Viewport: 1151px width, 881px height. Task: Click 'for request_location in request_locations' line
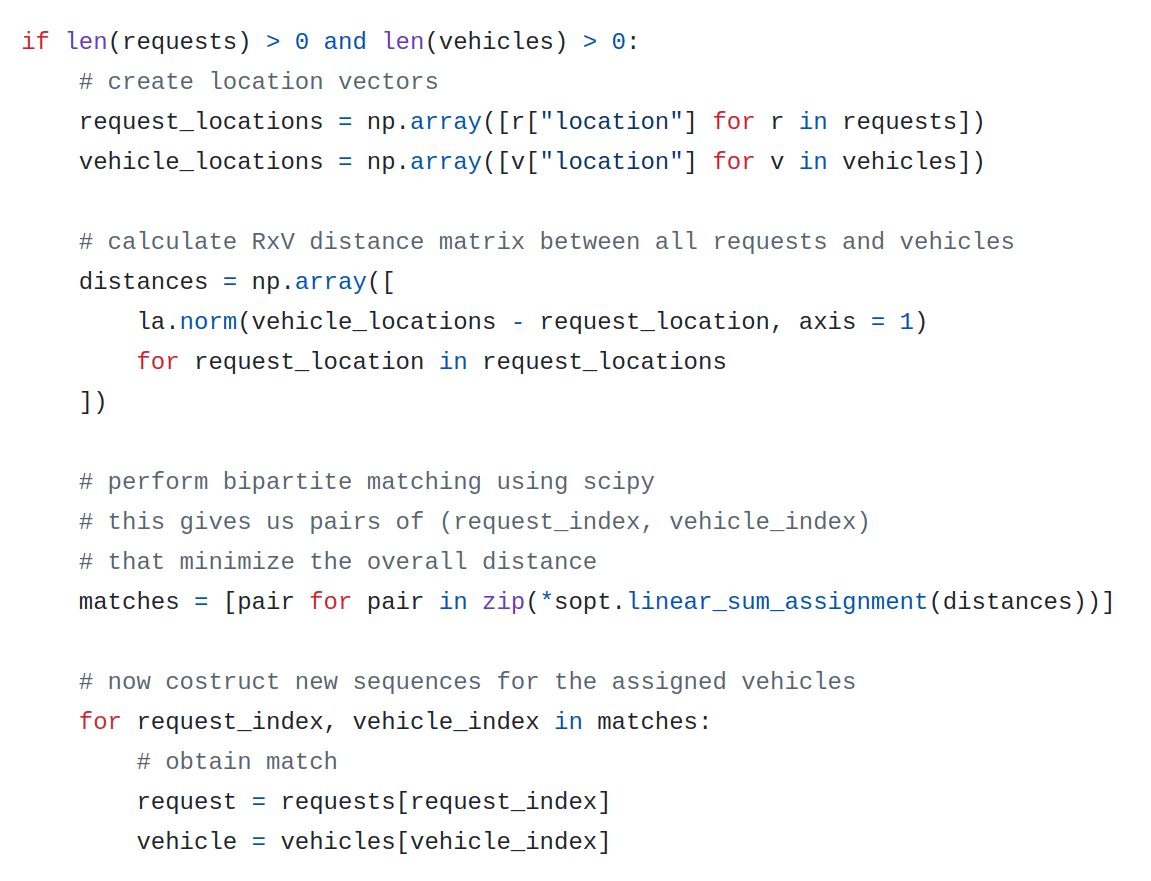(x=431, y=361)
